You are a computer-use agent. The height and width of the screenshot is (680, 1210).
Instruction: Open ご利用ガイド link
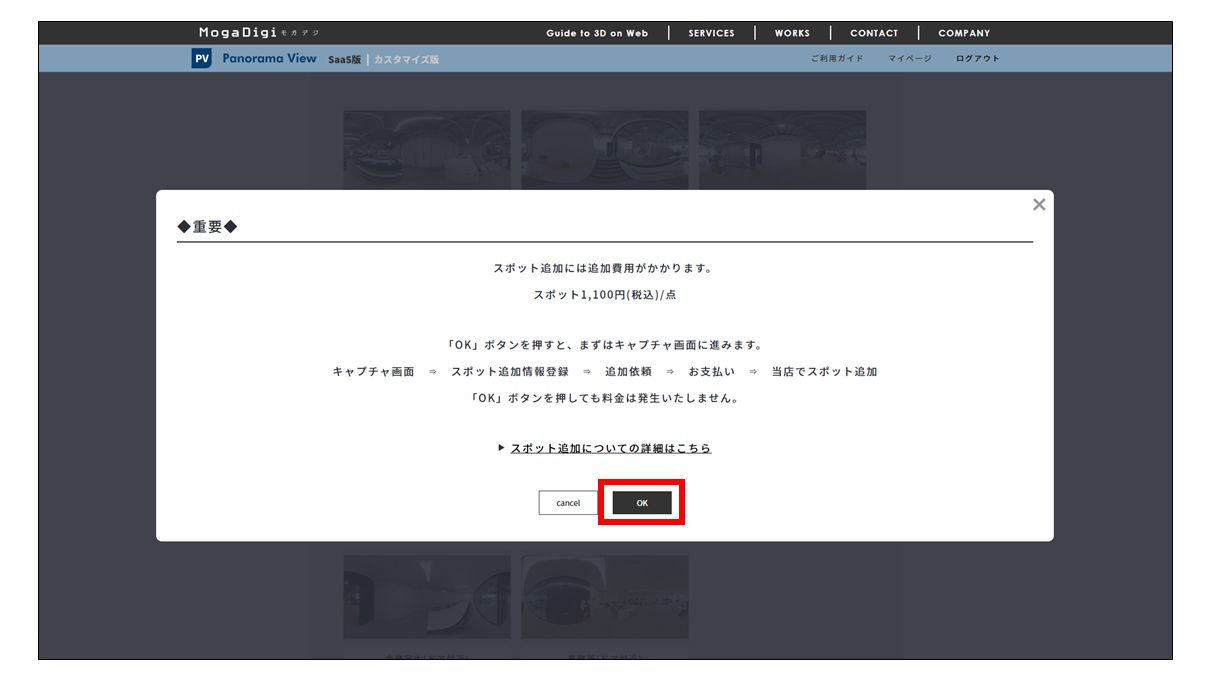point(837,59)
